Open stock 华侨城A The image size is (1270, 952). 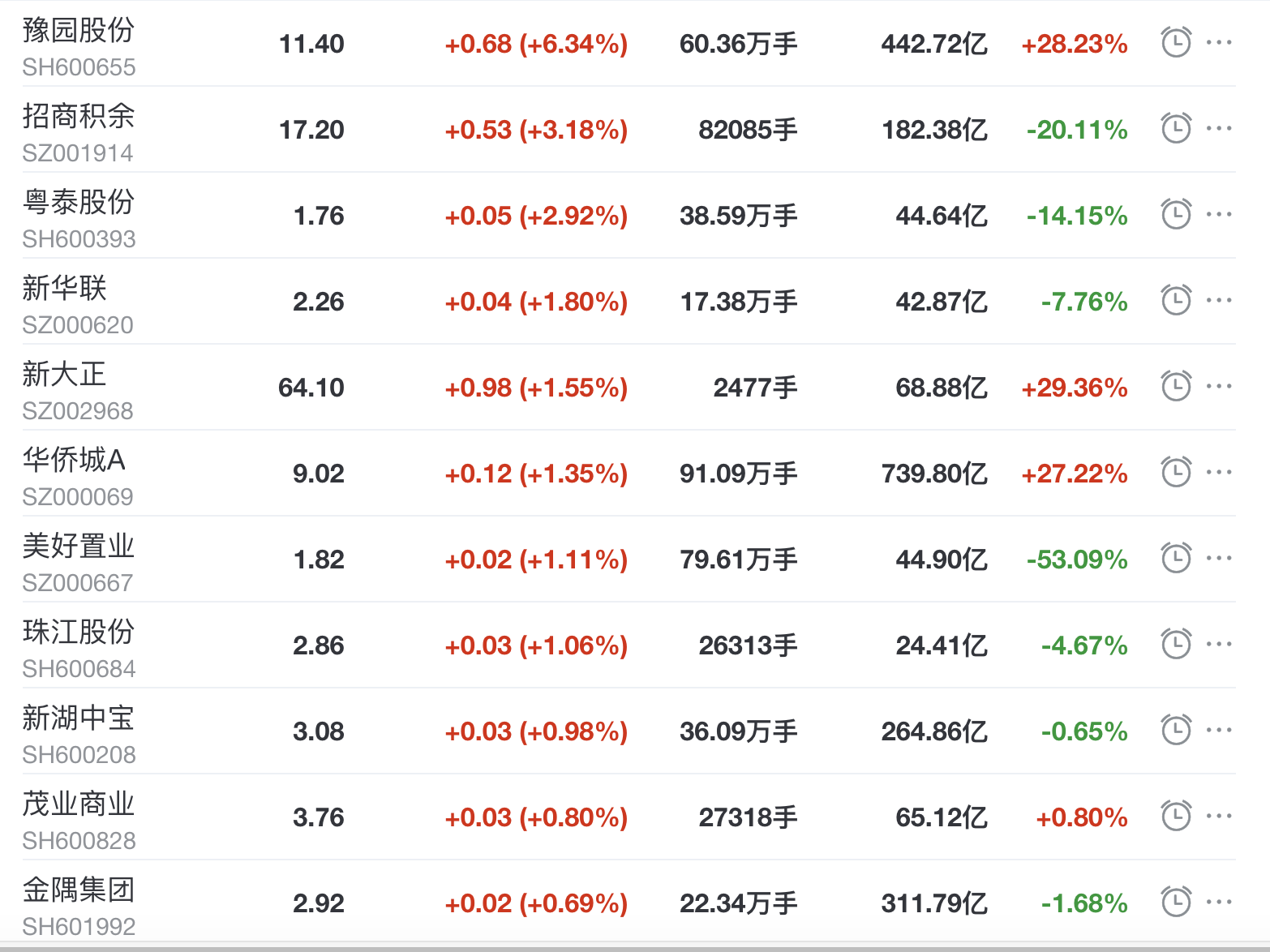pos(74,460)
